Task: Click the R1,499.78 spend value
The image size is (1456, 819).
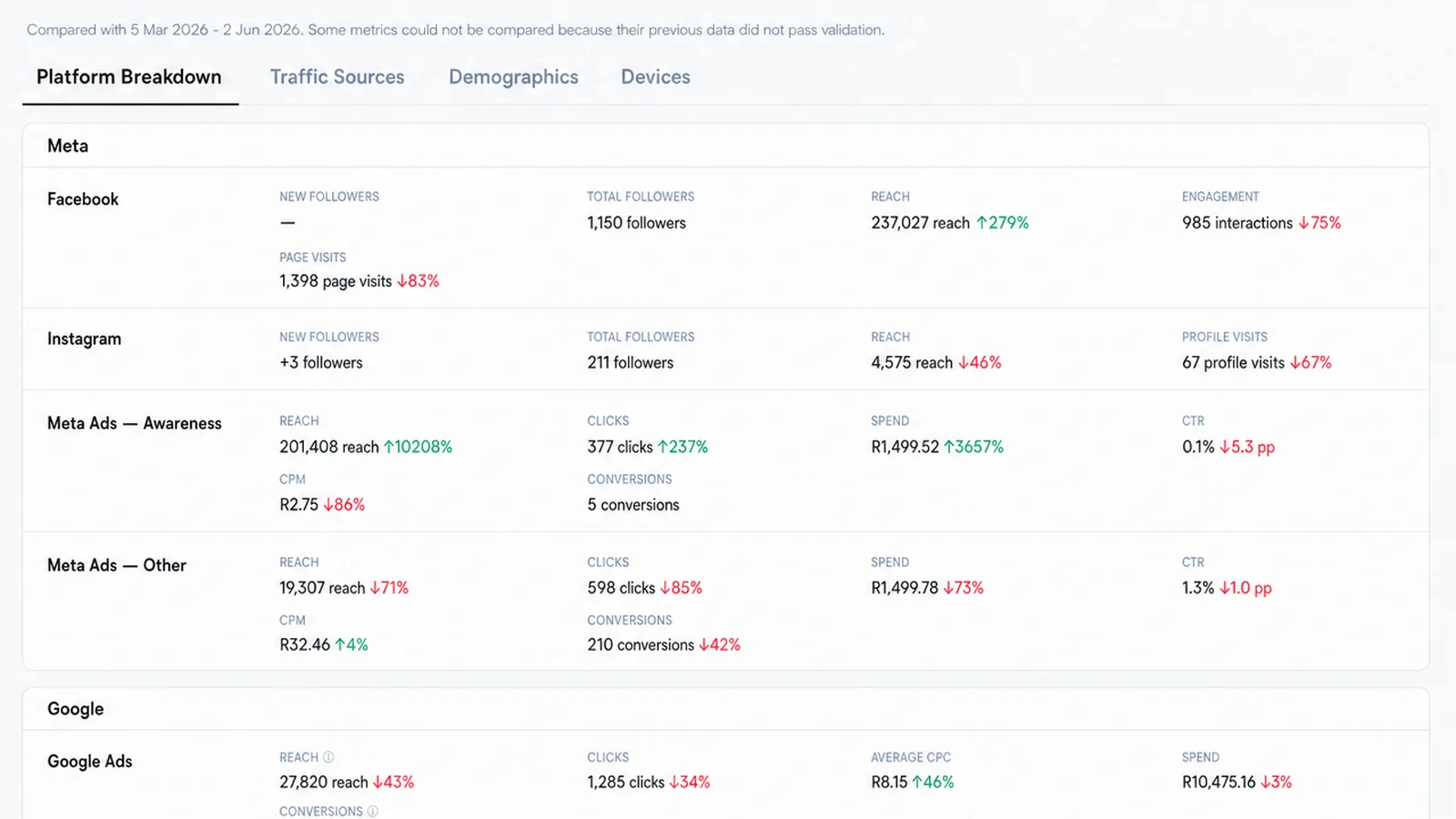Action: pos(905,588)
